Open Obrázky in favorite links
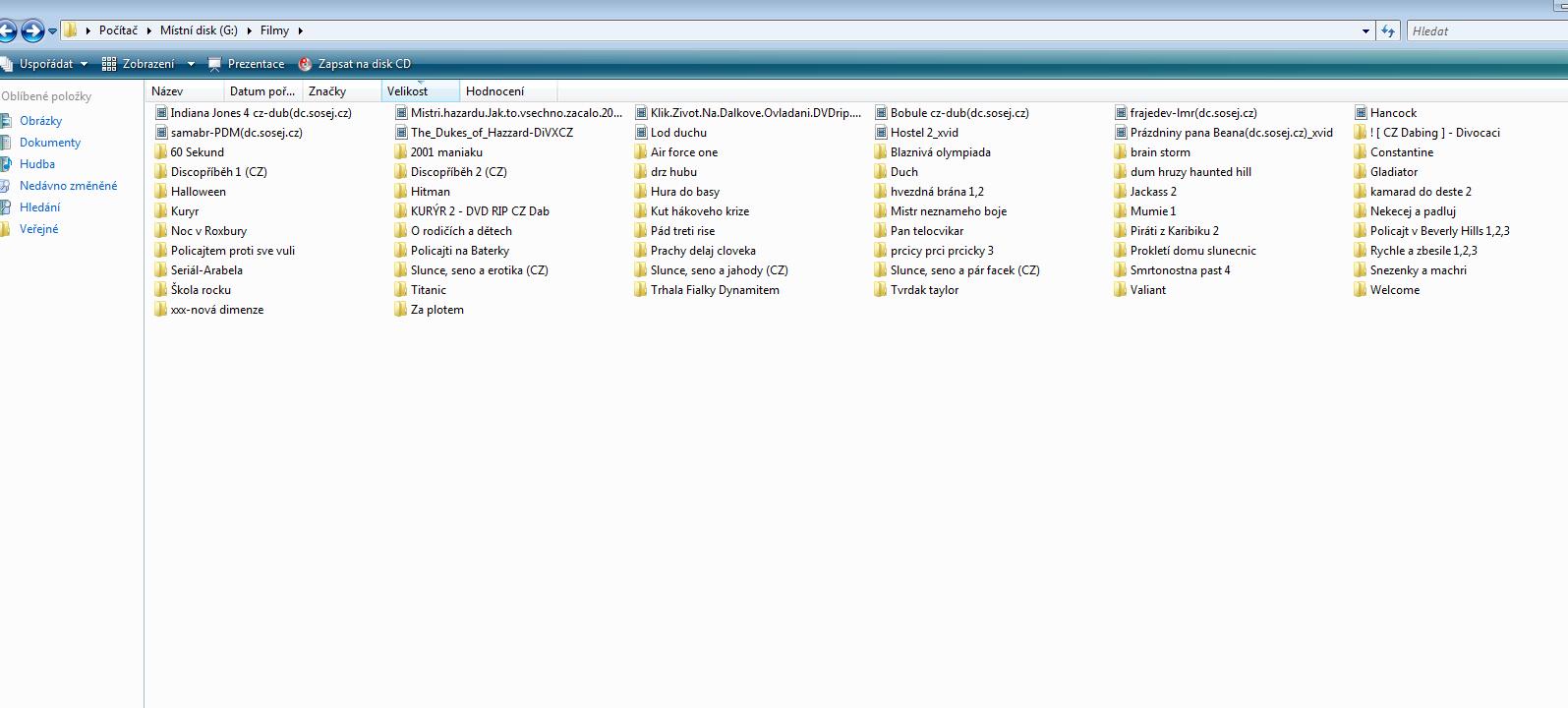 click(x=40, y=121)
